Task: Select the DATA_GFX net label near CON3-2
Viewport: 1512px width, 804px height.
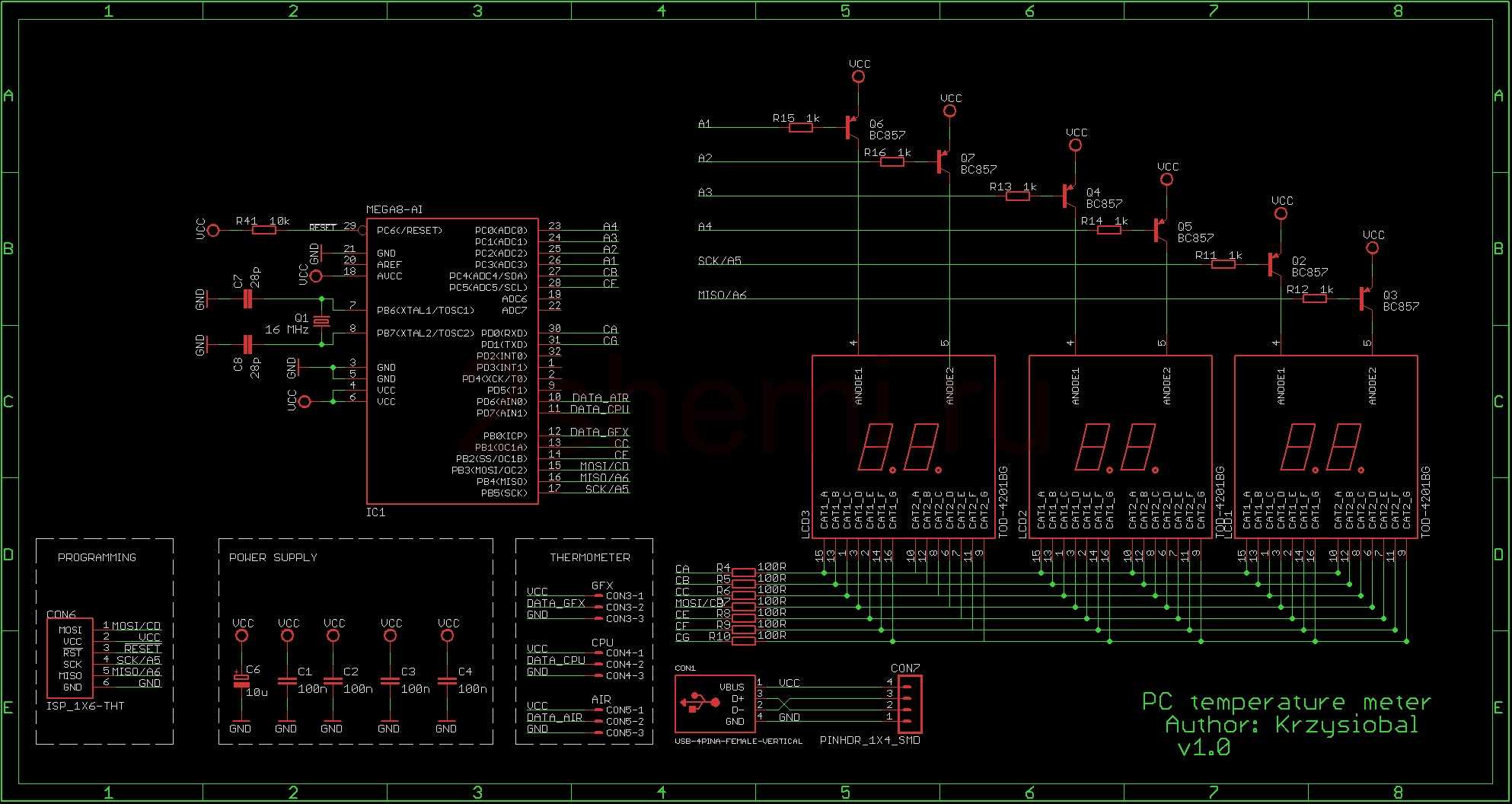Action: (x=556, y=603)
